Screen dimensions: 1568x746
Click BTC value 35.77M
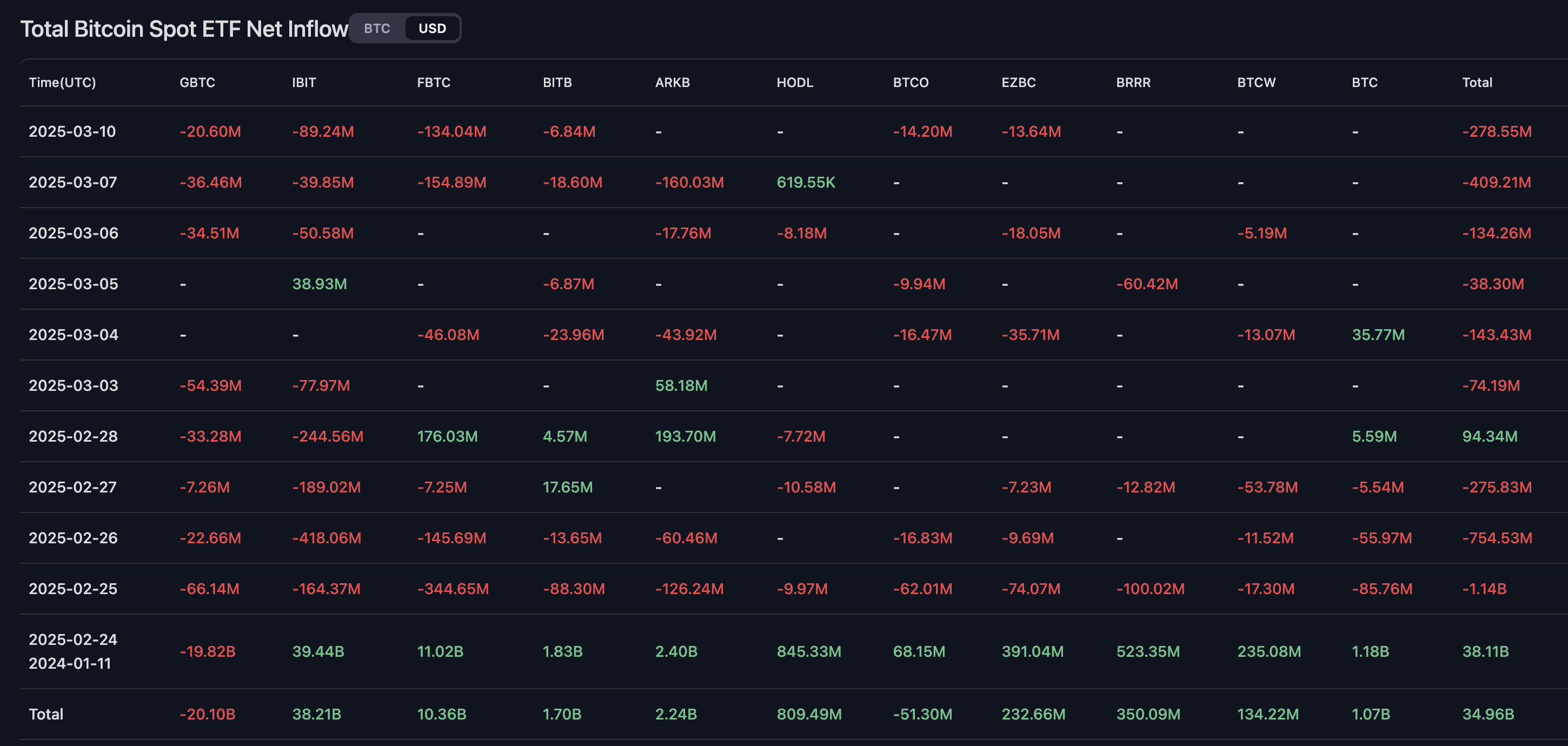pyautogui.click(x=1378, y=335)
